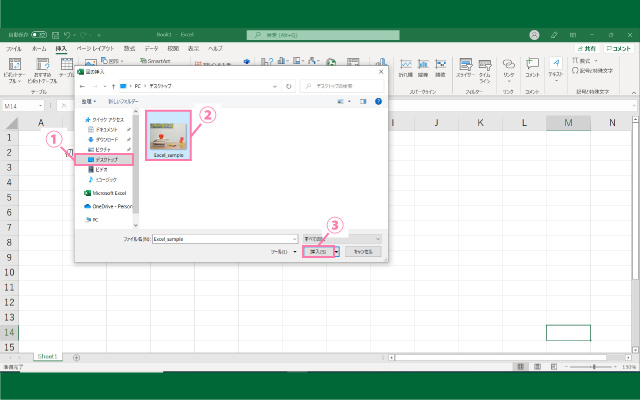Click the refresh icon beside address bar
The height and width of the screenshot is (400, 640).
pyautogui.click(x=289, y=86)
